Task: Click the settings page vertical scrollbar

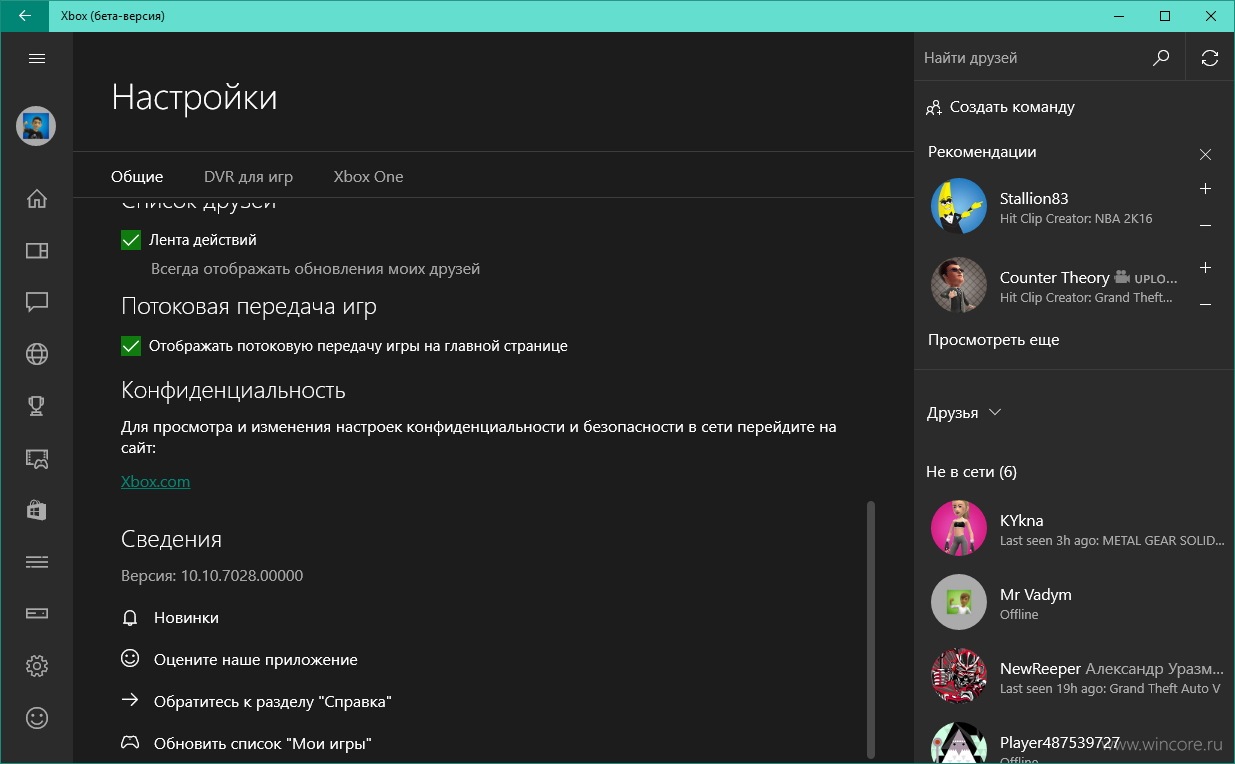Action: pyautogui.click(x=870, y=628)
